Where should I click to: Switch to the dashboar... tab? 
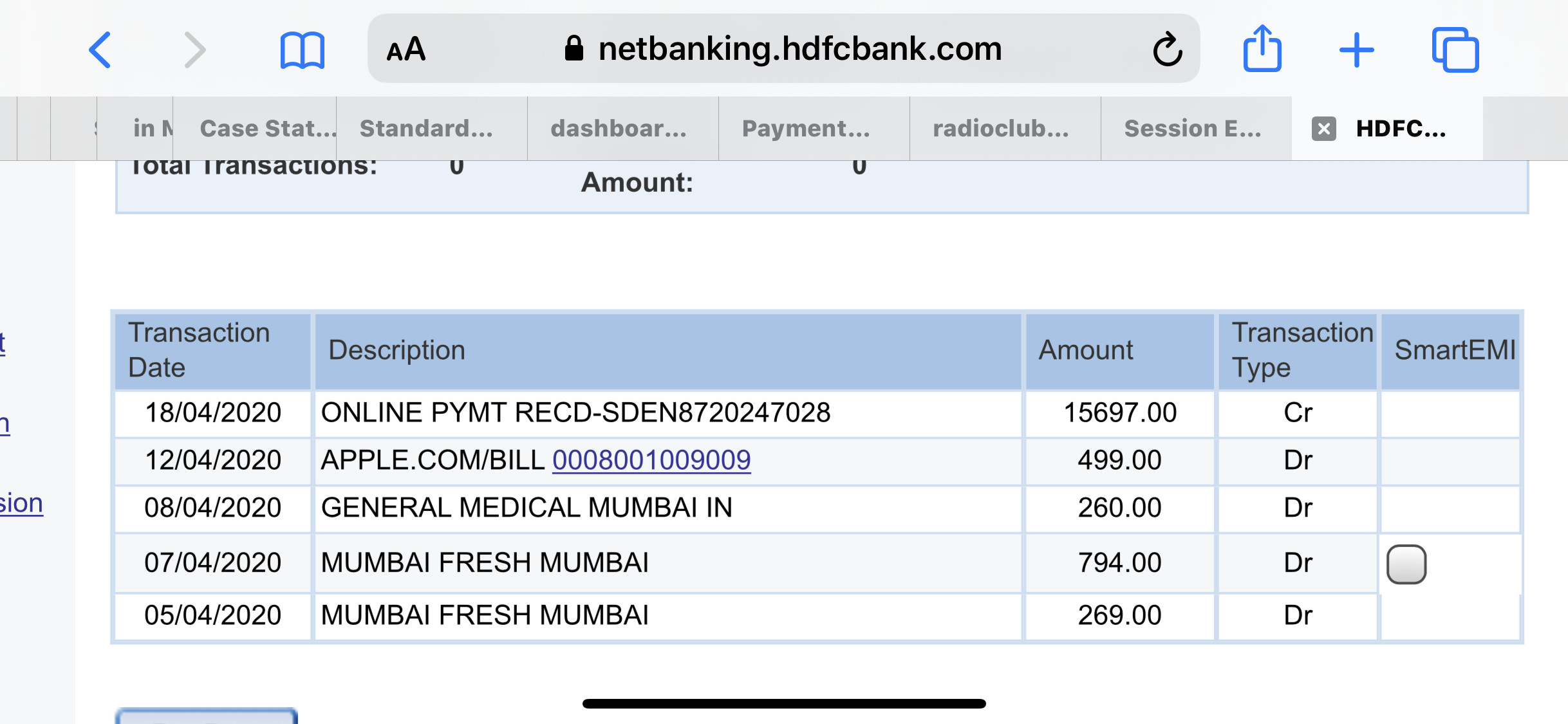tap(618, 129)
